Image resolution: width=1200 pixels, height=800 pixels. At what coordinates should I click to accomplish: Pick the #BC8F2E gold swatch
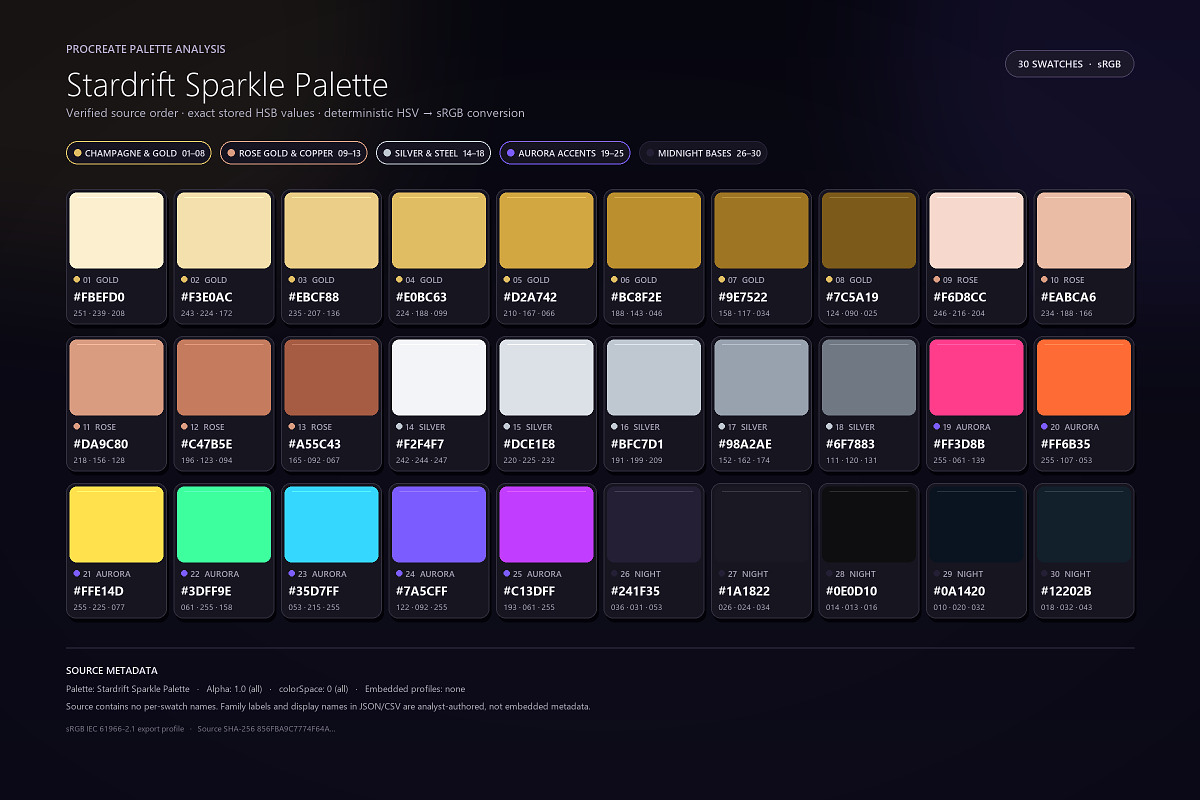pos(654,230)
